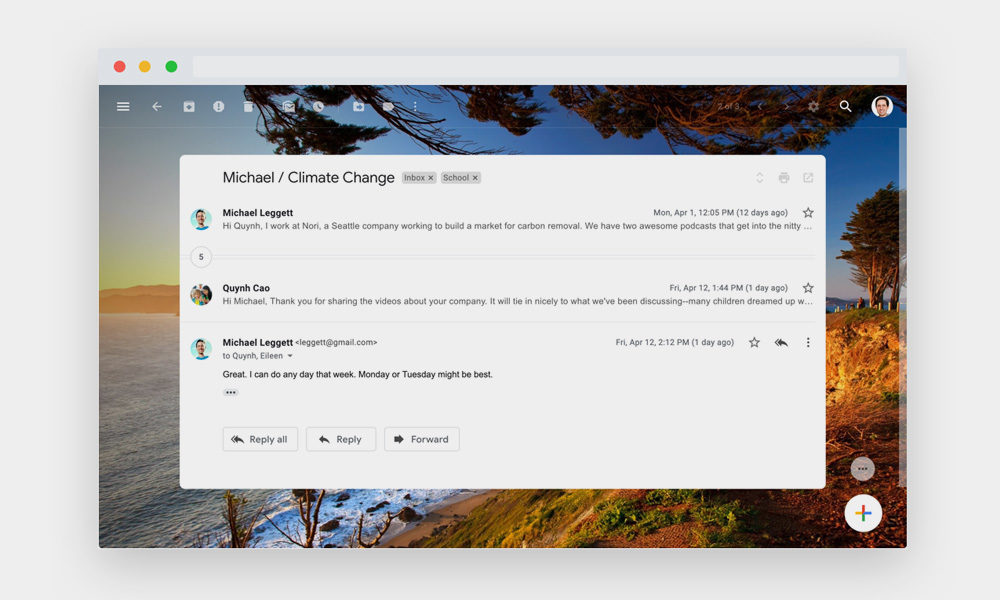This screenshot has width=1000, height=600.
Task: Open message three-dot menu beside reply arrow
Action: [808, 342]
